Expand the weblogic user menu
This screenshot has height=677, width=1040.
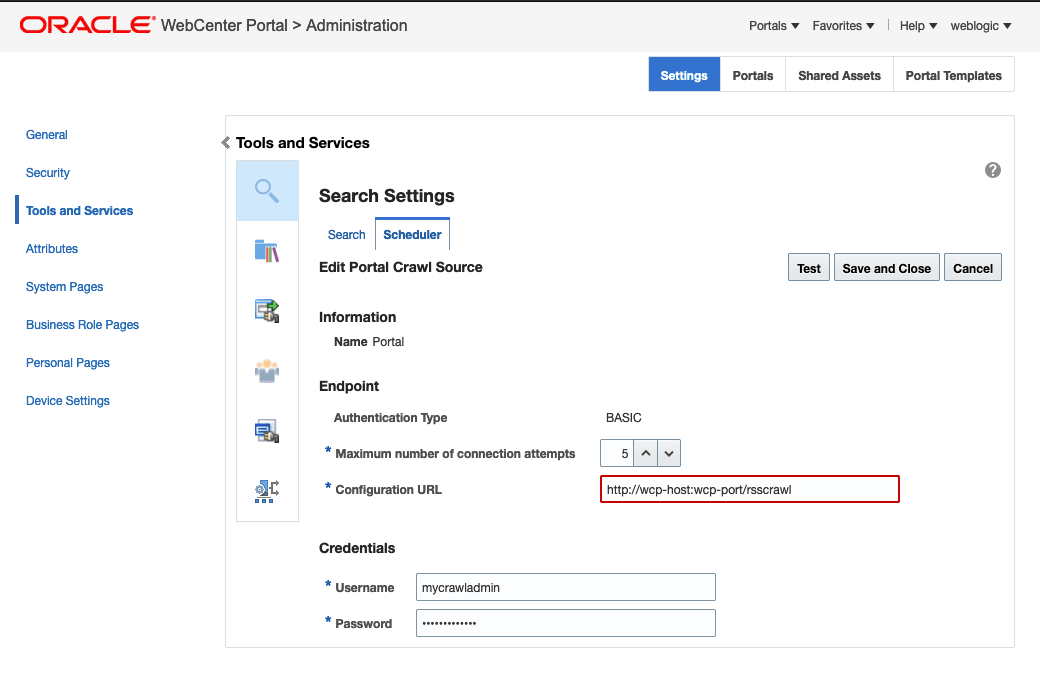tap(980, 26)
